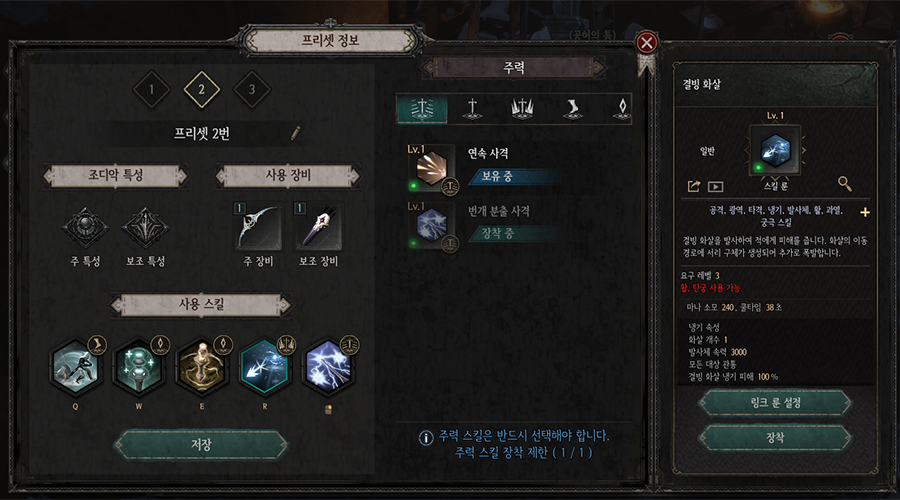Select the 연속 사격 skill entry
The height and width of the screenshot is (500, 900).
point(482,168)
